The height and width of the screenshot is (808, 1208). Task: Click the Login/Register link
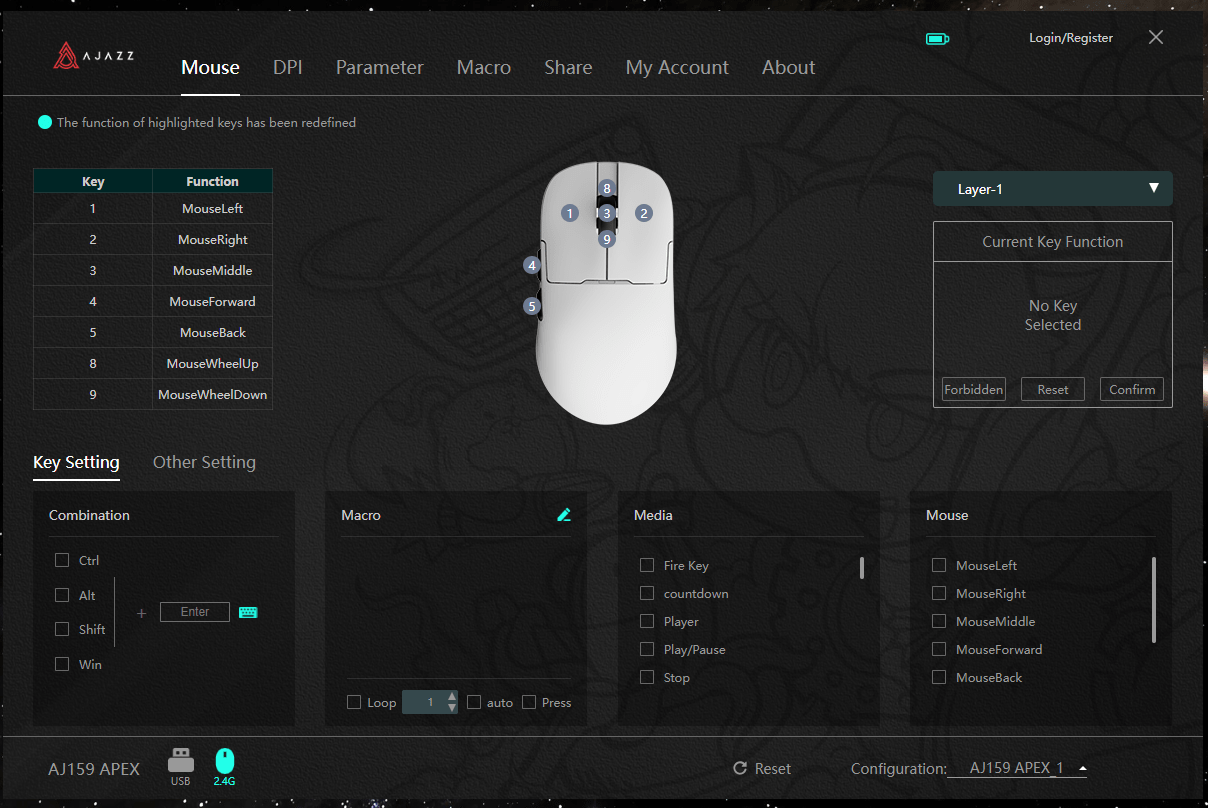[x=1070, y=38]
